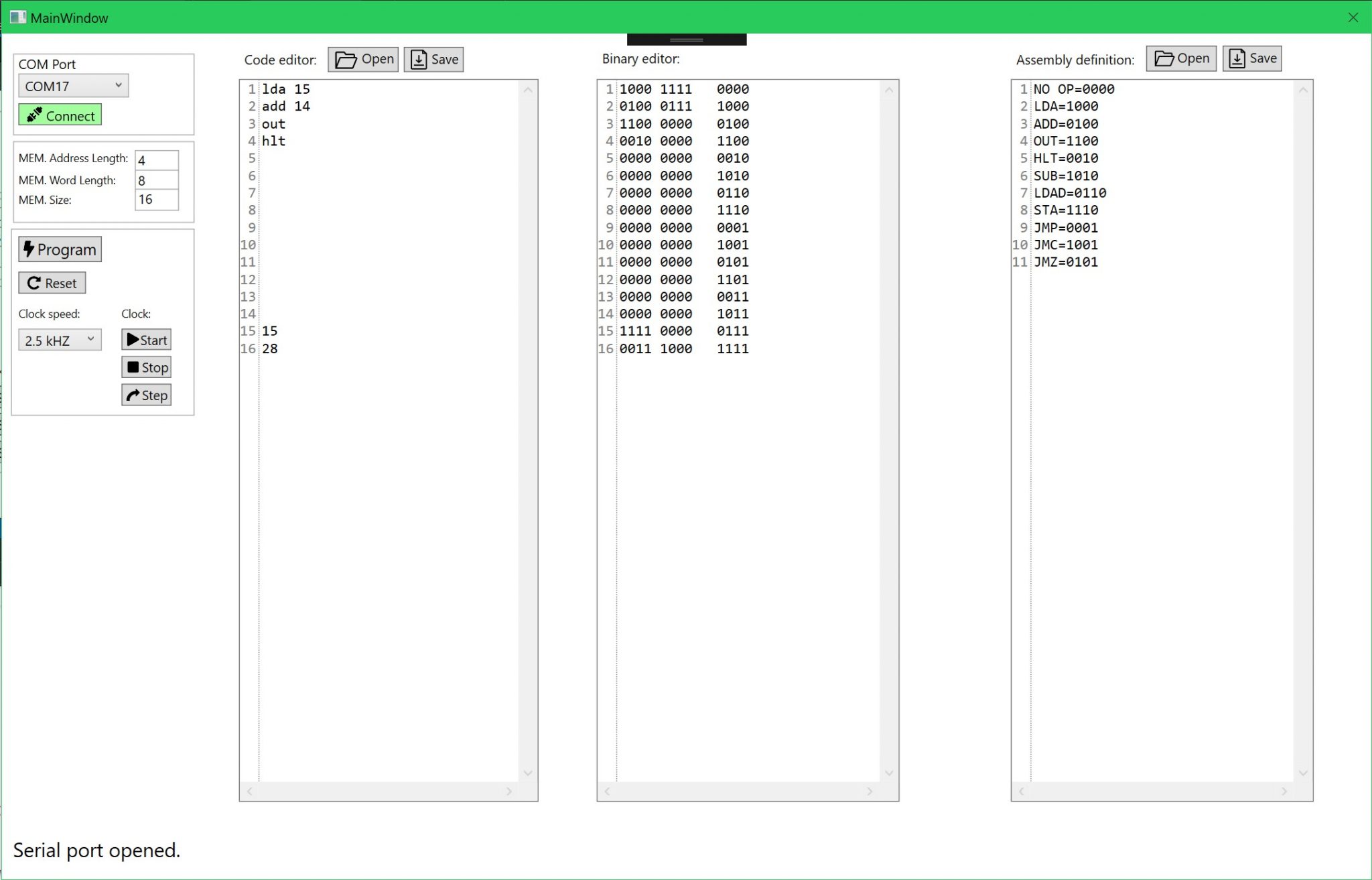
Task: Edit the MEM. Address Length field
Action: pos(157,160)
